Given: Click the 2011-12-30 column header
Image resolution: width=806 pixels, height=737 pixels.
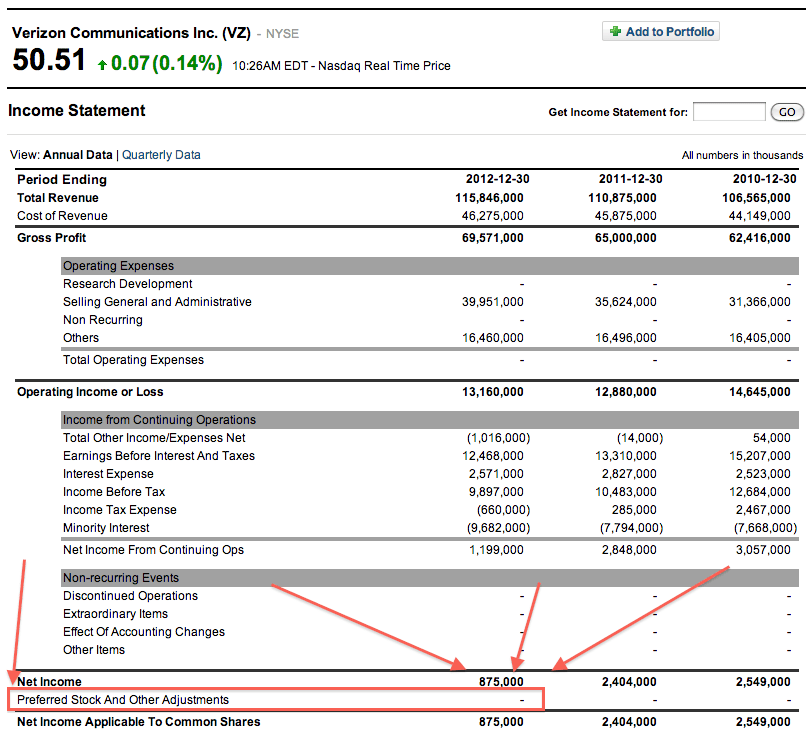Looking at the screenshot, I should [x=630, y=179].
